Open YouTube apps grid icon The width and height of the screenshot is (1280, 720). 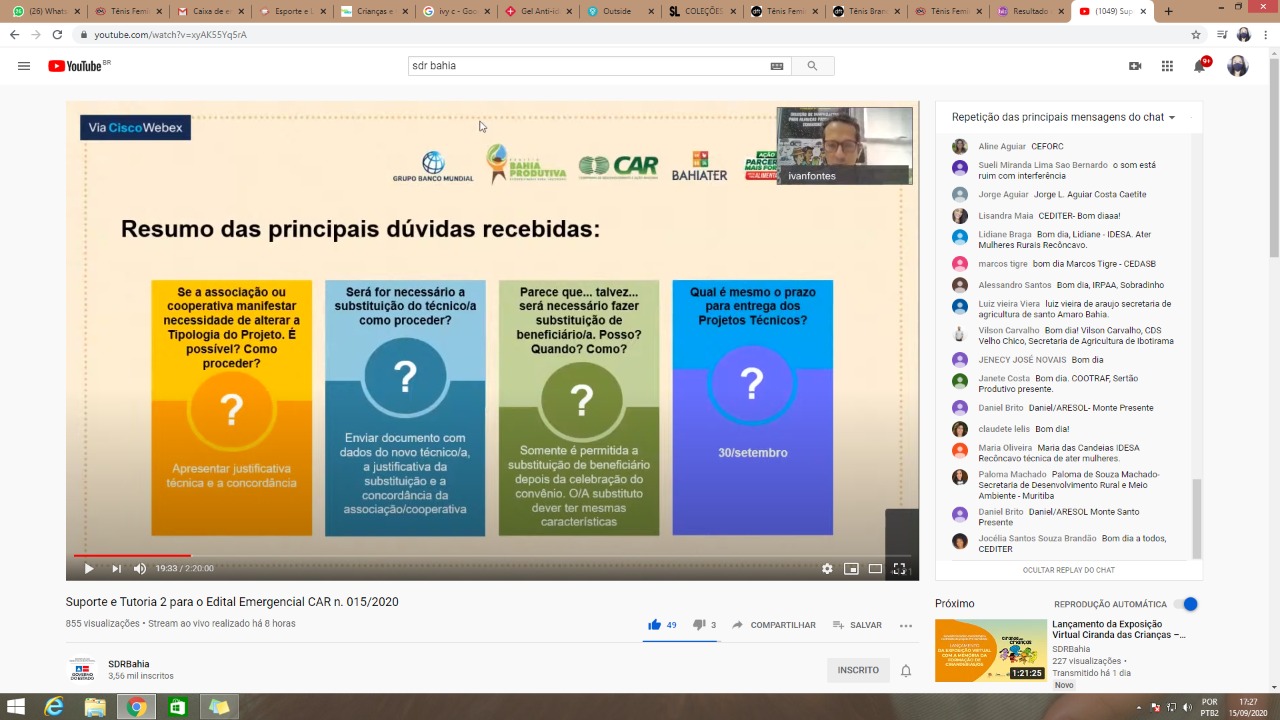tap(1167, 66)
